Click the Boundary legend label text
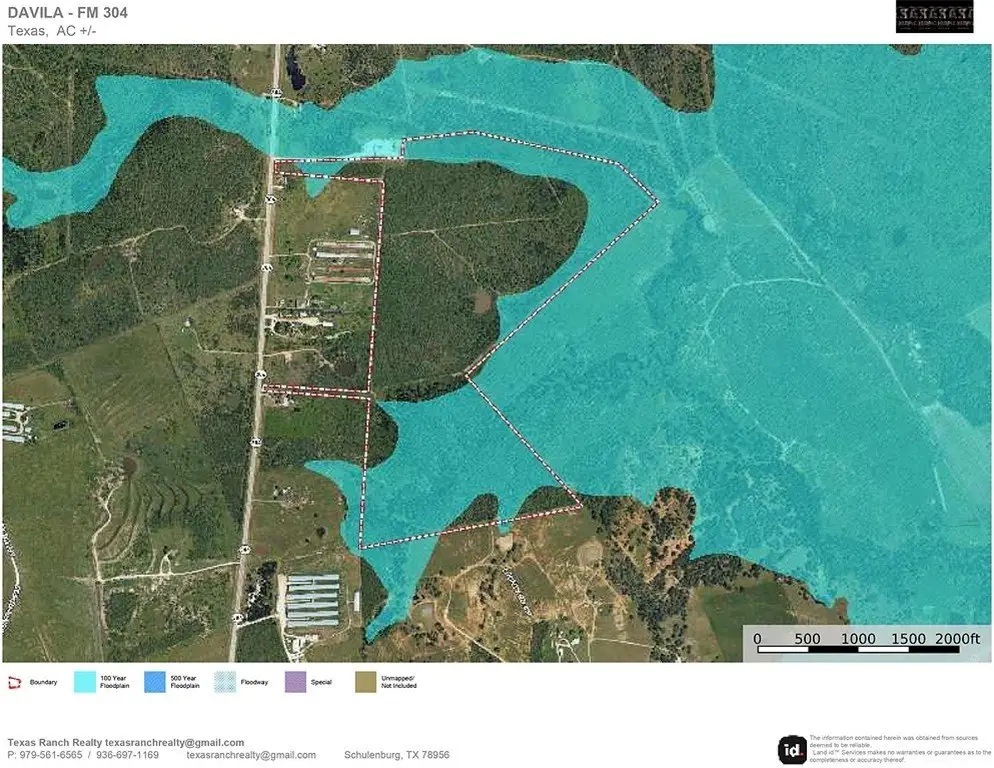 (x=44, y=682)
